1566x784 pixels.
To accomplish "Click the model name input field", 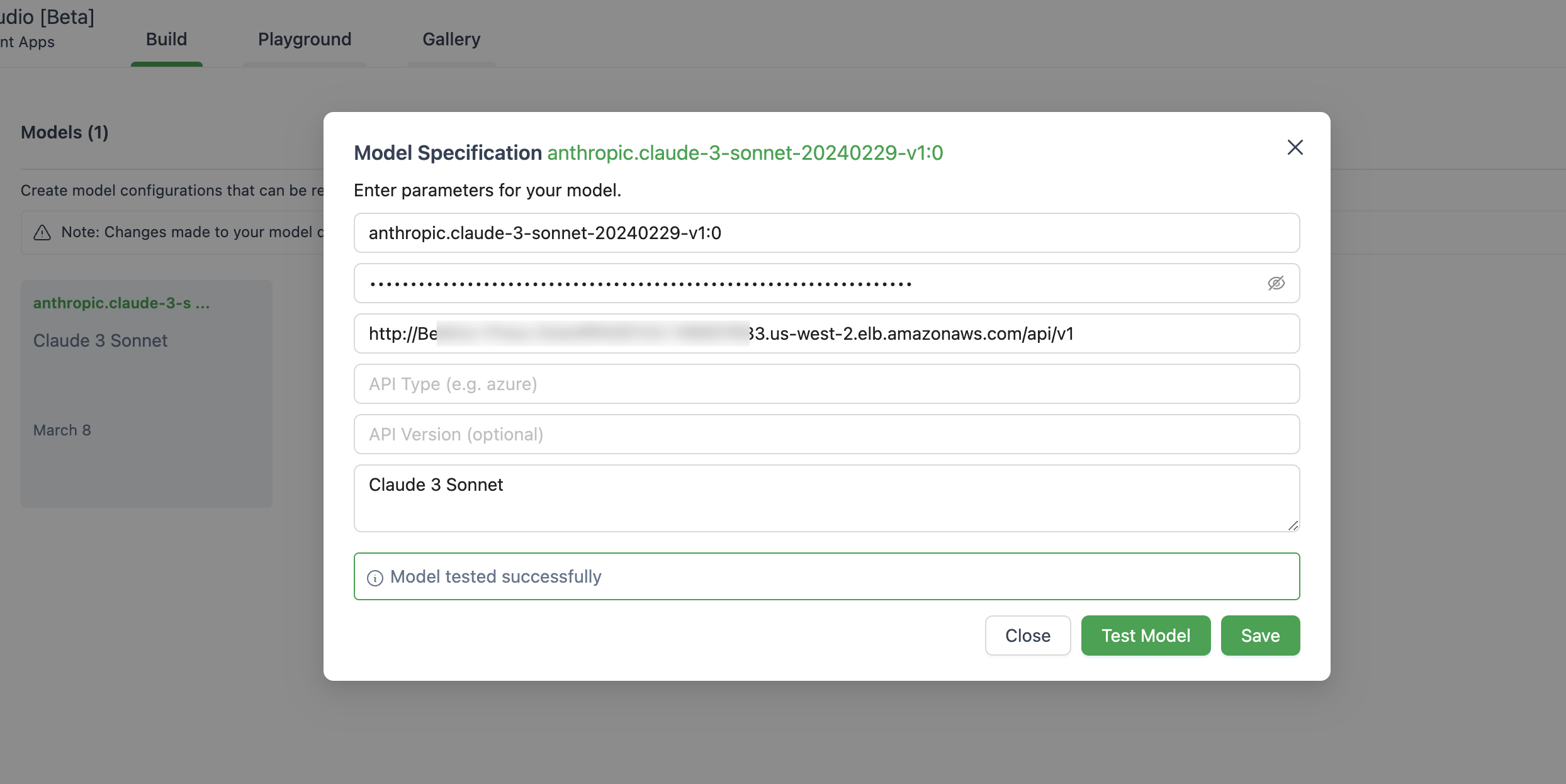I will (x=826, y=233).
